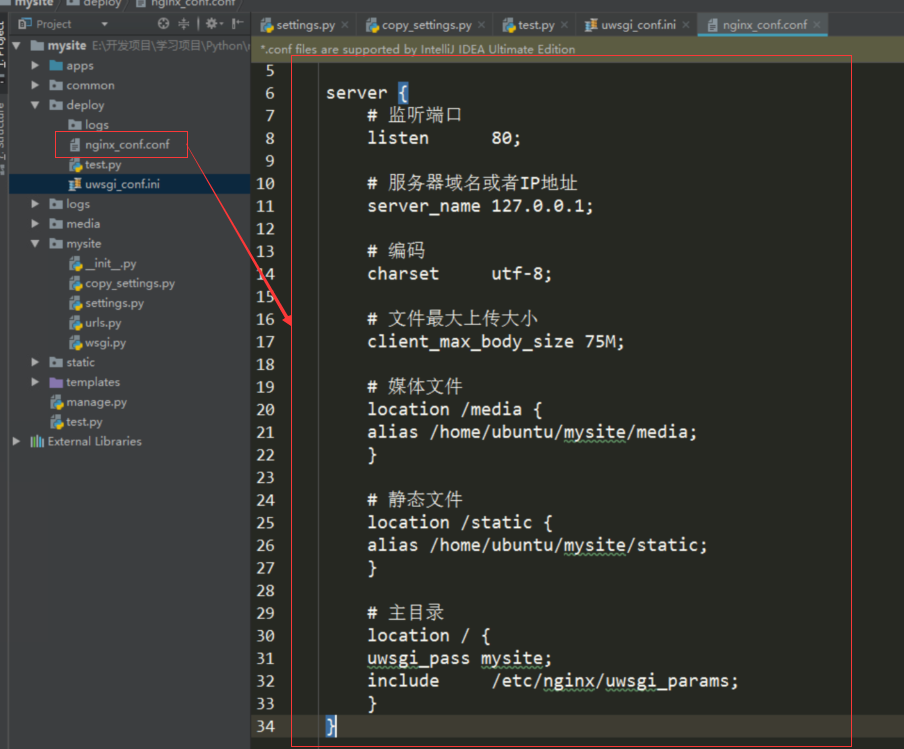
Task: Click the 'server {' line
Action: tap(367, 93)
